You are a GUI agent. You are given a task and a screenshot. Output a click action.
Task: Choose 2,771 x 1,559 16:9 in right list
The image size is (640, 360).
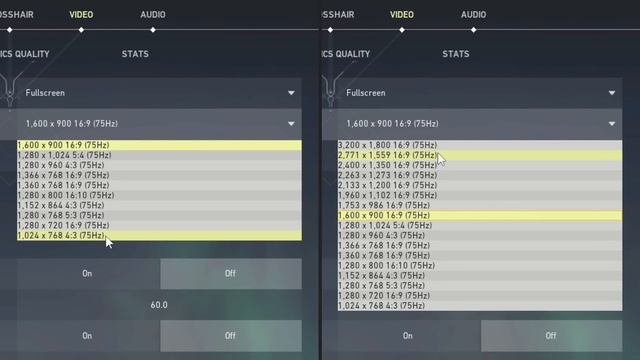click(x=480, y=155)
